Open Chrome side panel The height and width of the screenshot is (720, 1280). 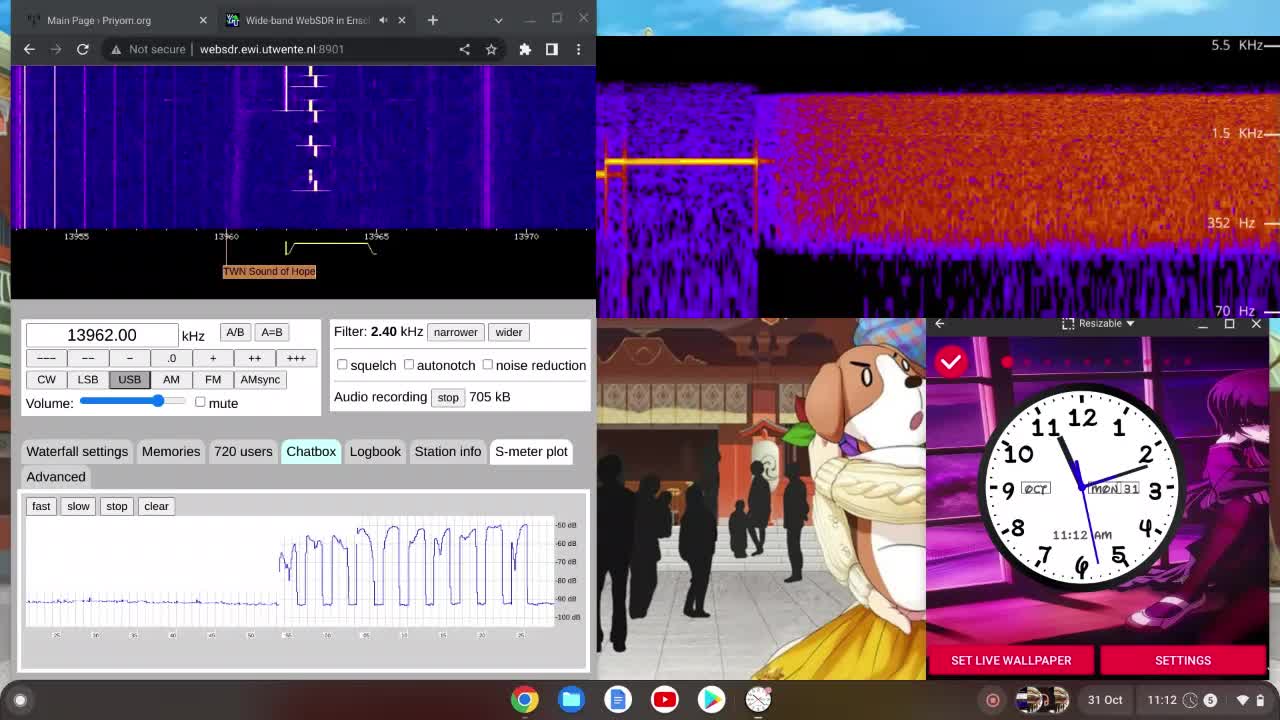[551, 49]
